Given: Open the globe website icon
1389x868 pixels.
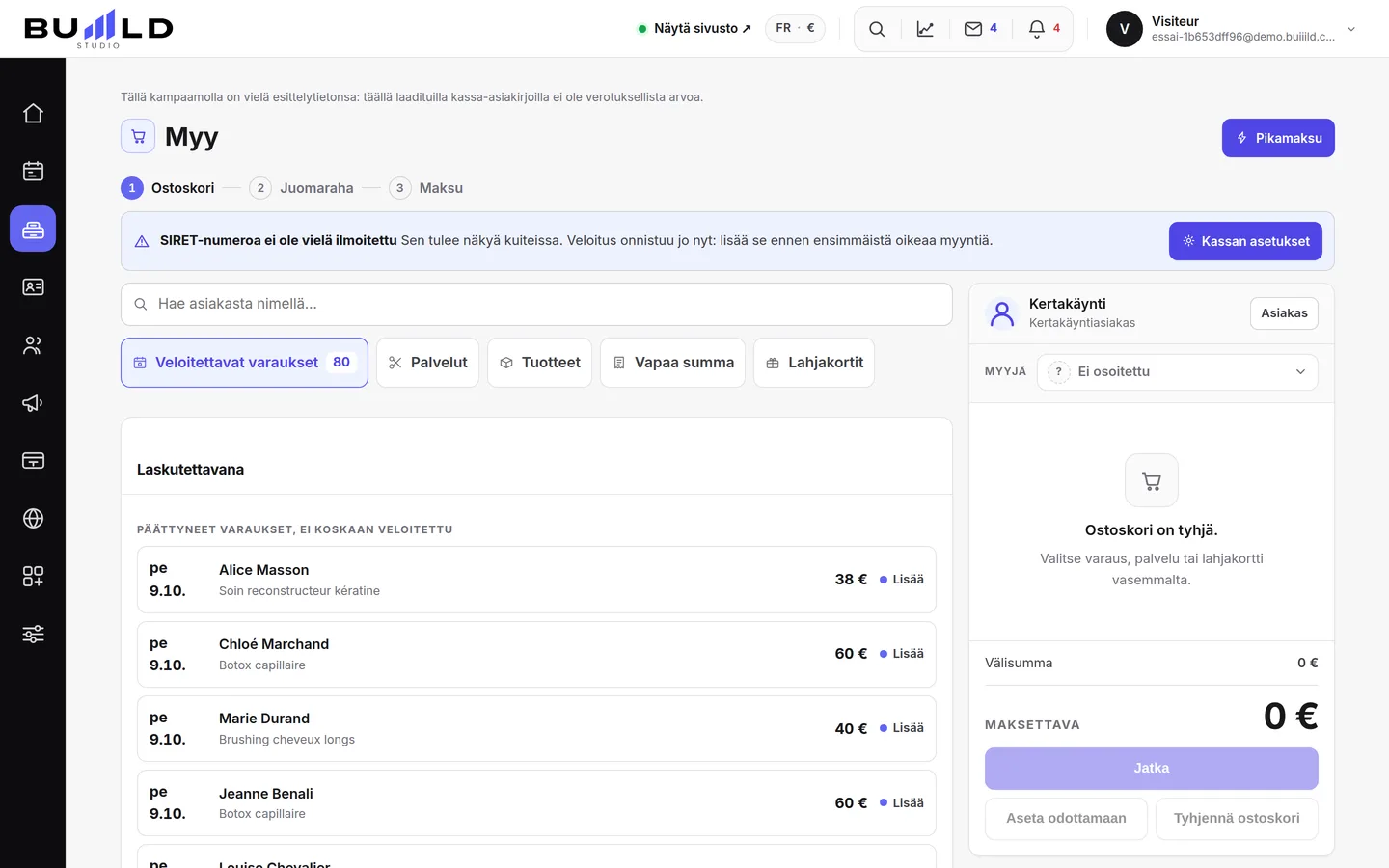Looking at the screenshot, I should click(x=33, y=518).
